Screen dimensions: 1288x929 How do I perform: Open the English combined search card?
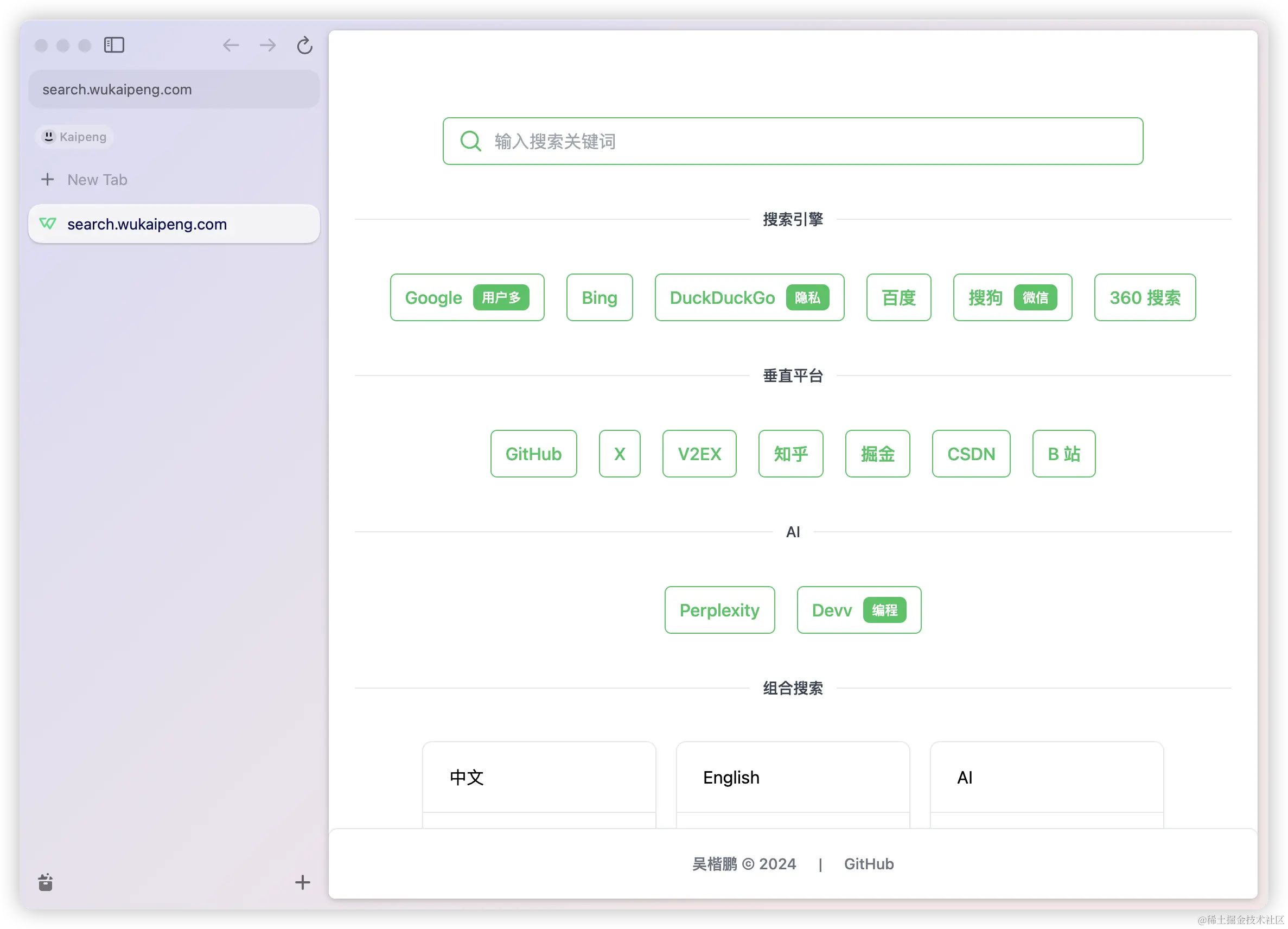pos(793,784)
